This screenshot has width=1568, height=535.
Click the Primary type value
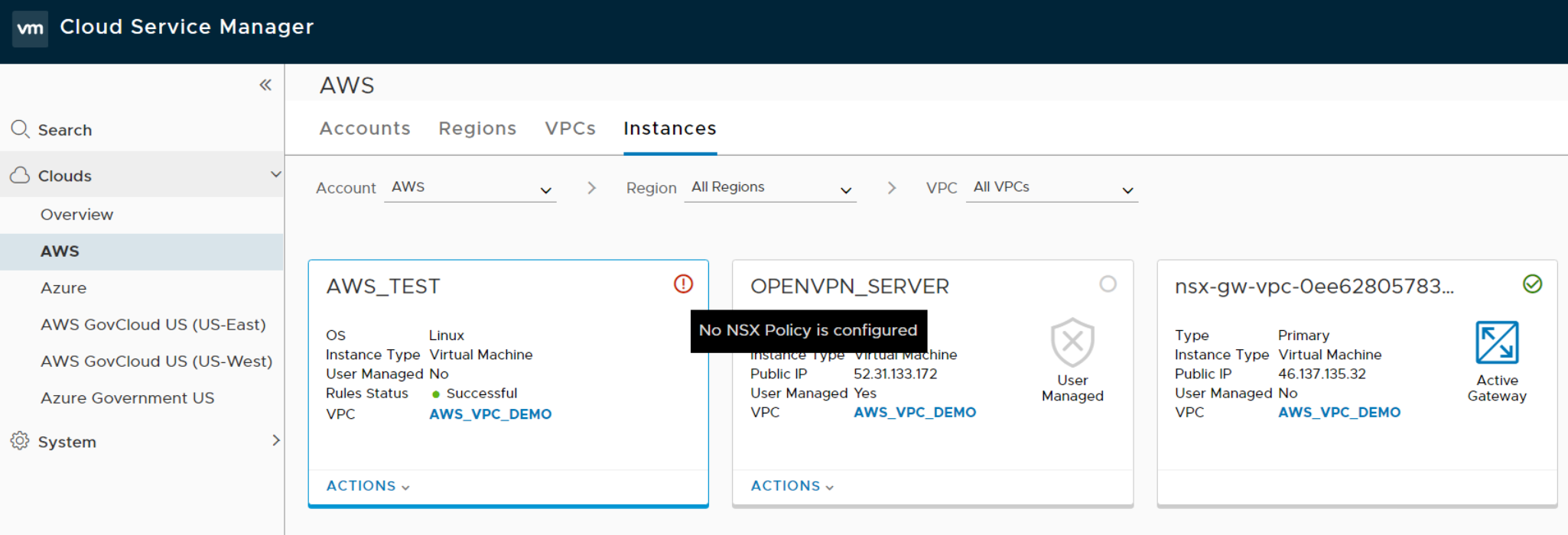(x=1303, y=336)
